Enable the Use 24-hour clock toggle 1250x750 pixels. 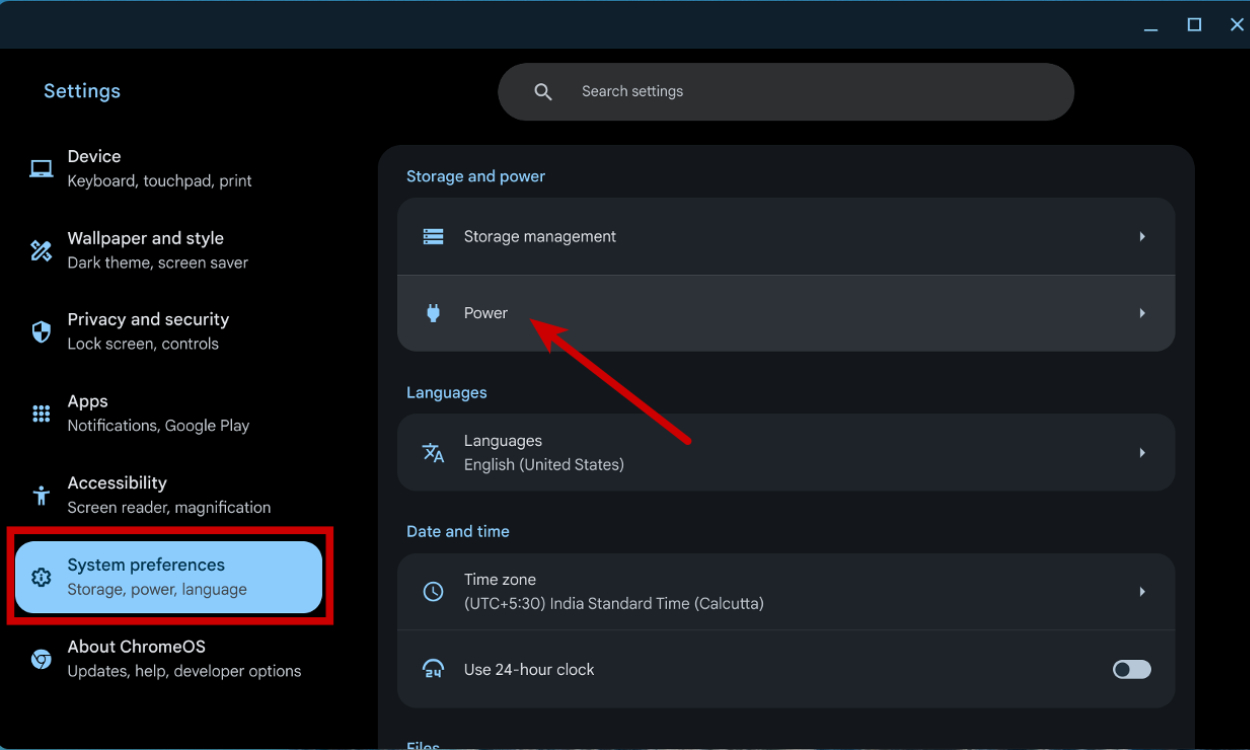(x=1131, y=669)
